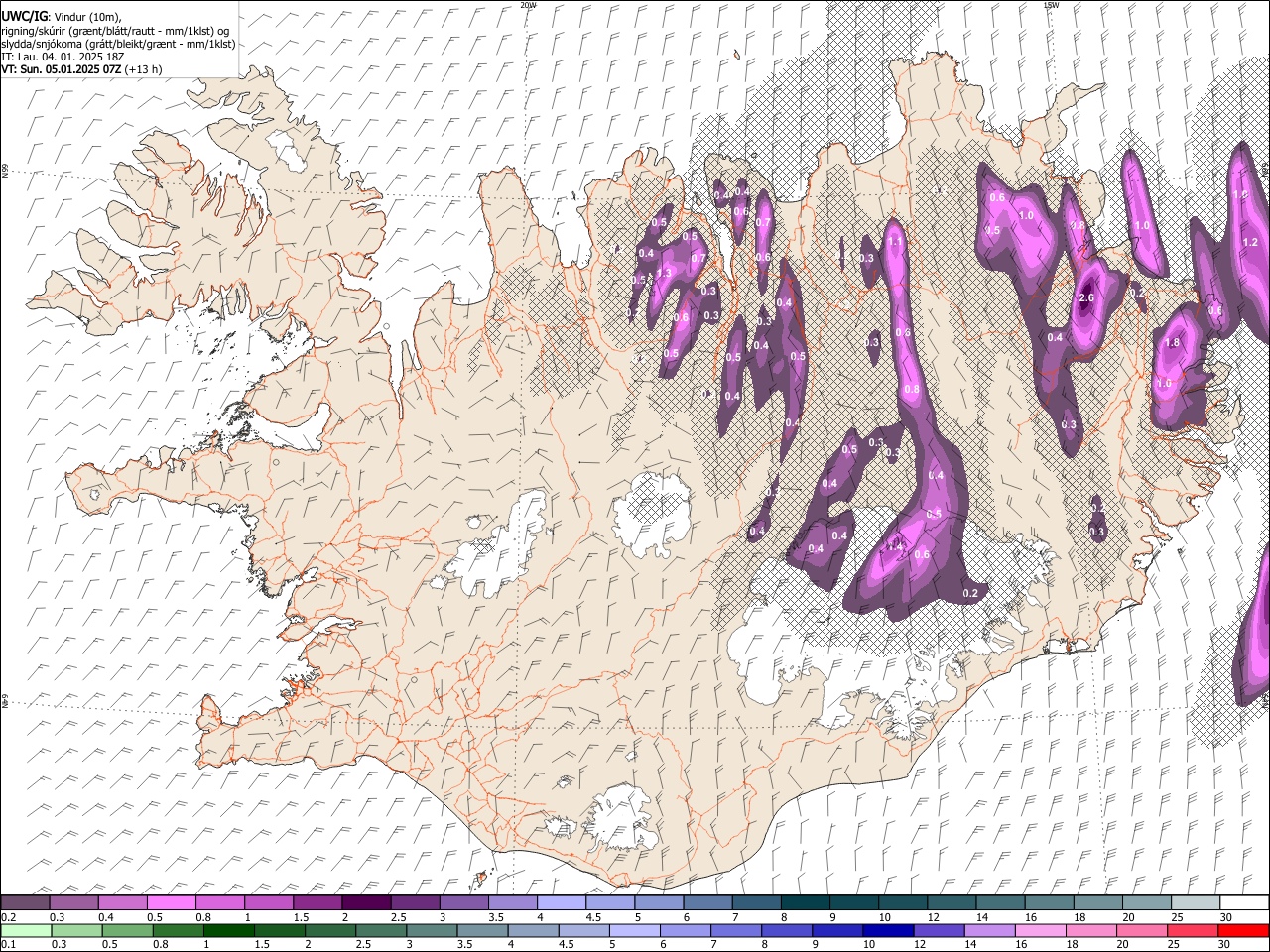Click the top legend swatch between 0.2 and 0.3
1270x952 pixels.
25,902
